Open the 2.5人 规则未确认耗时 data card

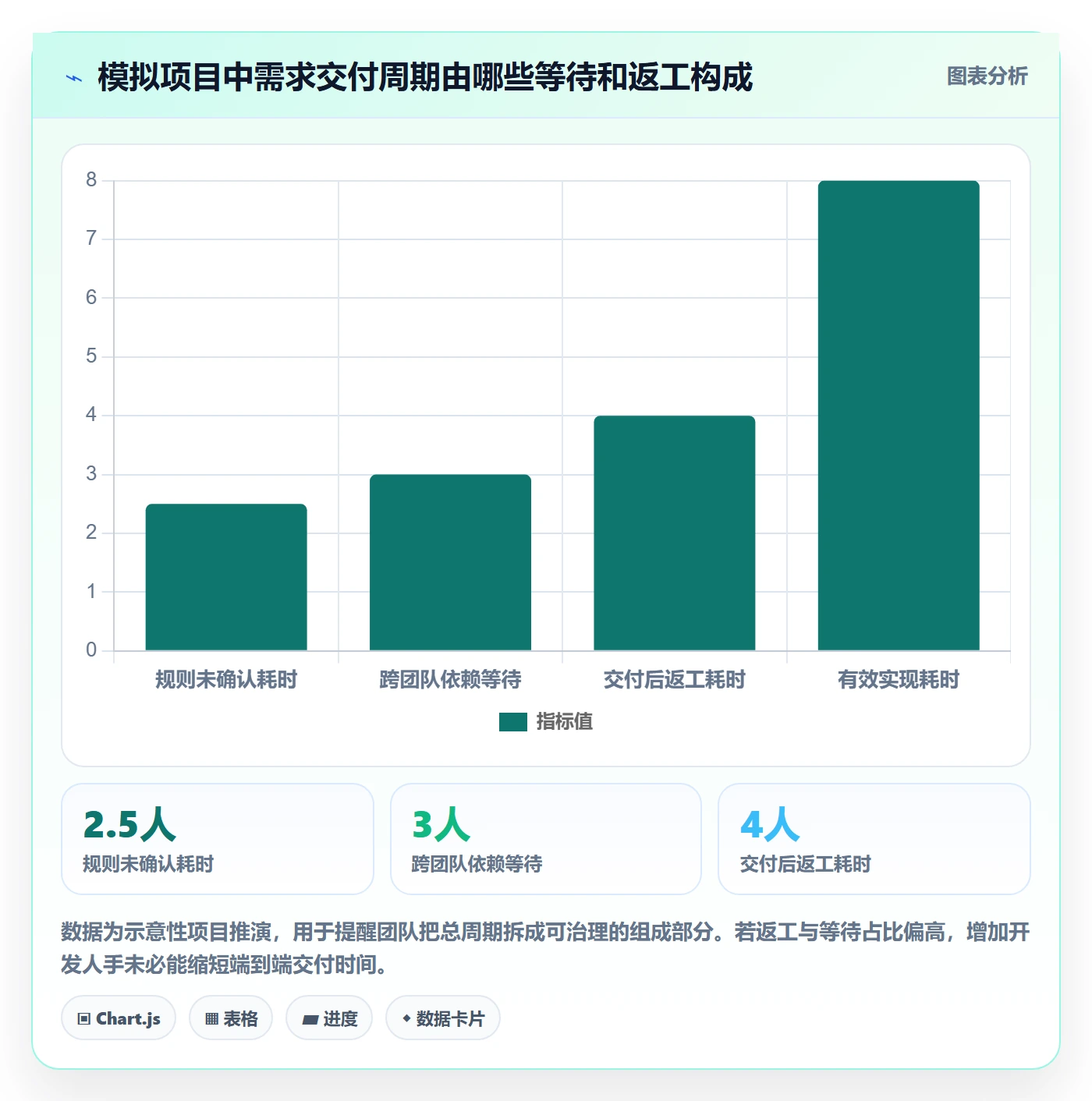pyautogui.click(x=218, y=839)
